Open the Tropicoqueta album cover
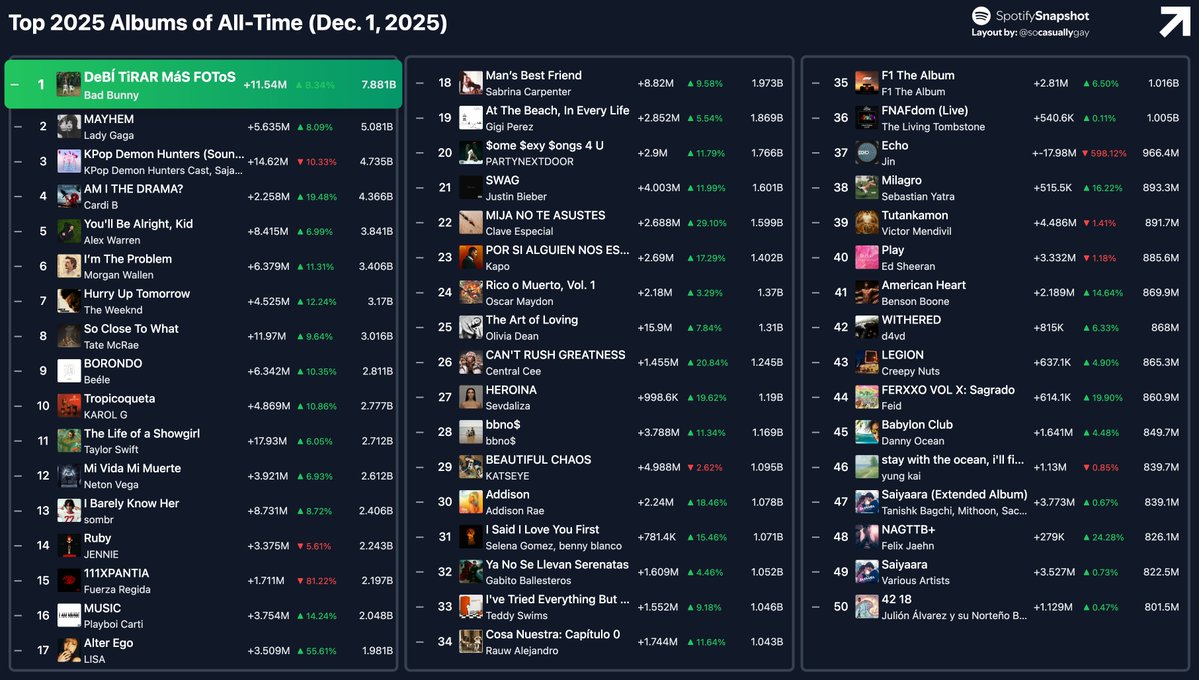Viewport: 1199px width, 680px height. coord(69,406)
